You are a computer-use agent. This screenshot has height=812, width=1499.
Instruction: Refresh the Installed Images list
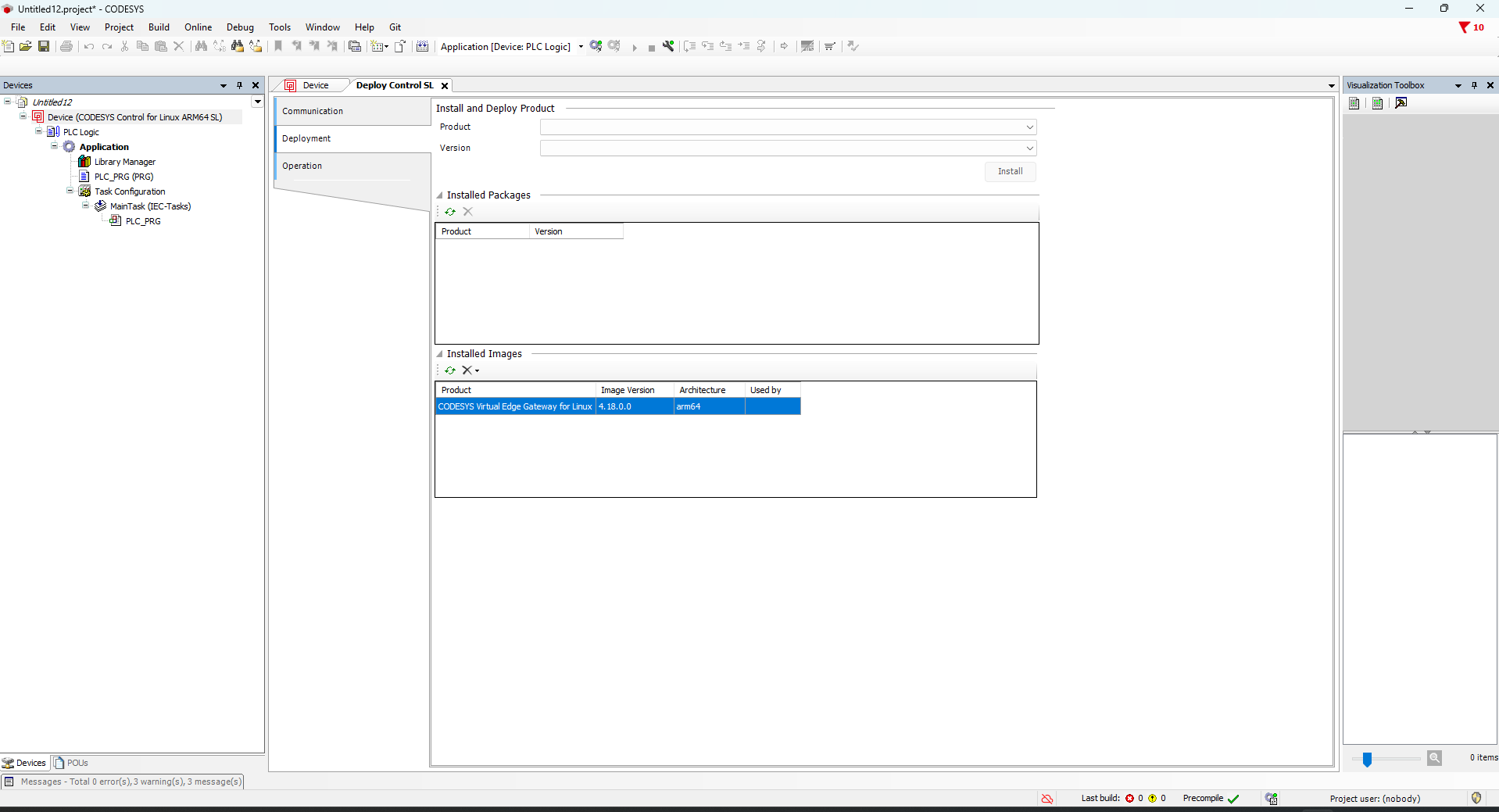(450, 370)
